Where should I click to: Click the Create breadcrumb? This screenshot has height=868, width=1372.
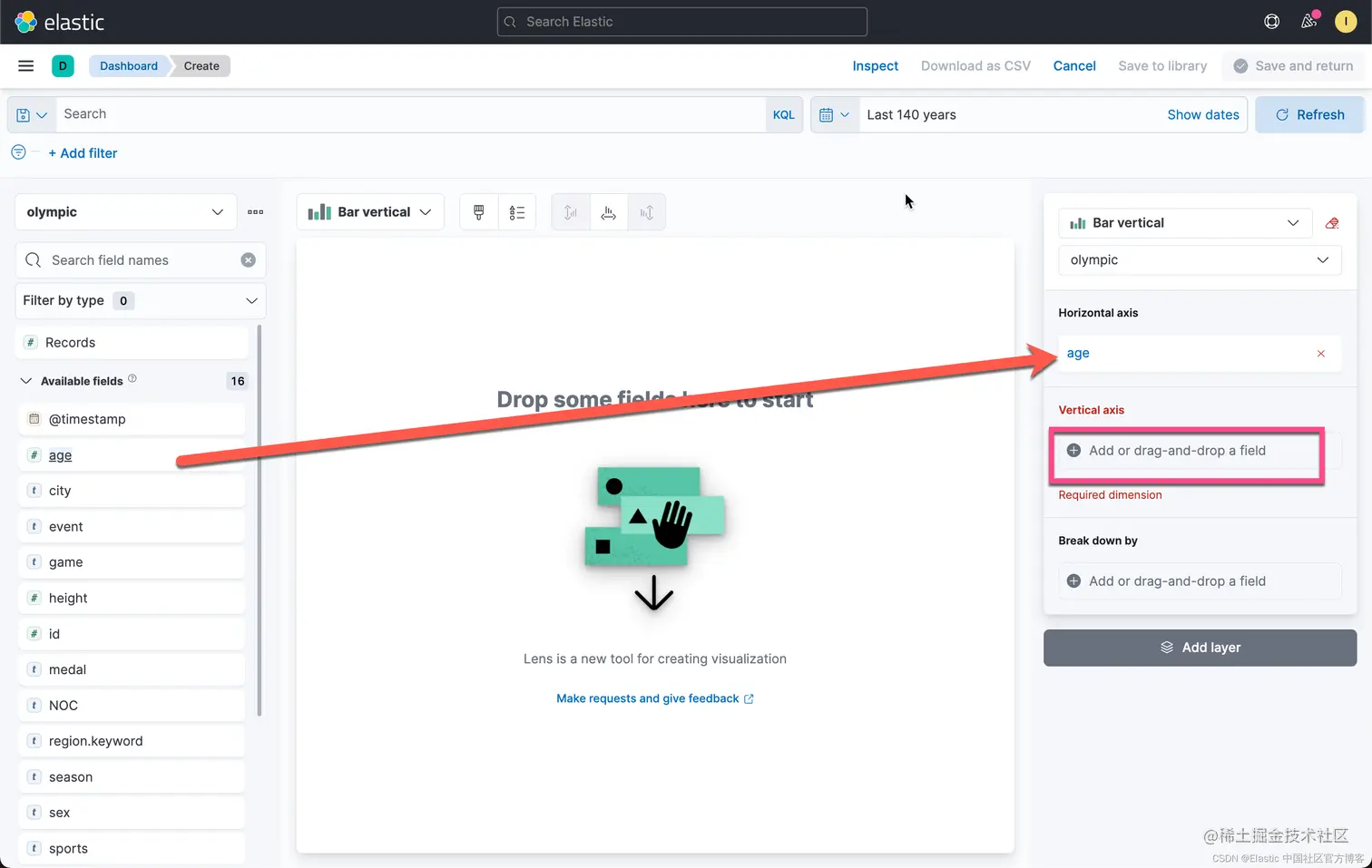[x=201, y=66]
